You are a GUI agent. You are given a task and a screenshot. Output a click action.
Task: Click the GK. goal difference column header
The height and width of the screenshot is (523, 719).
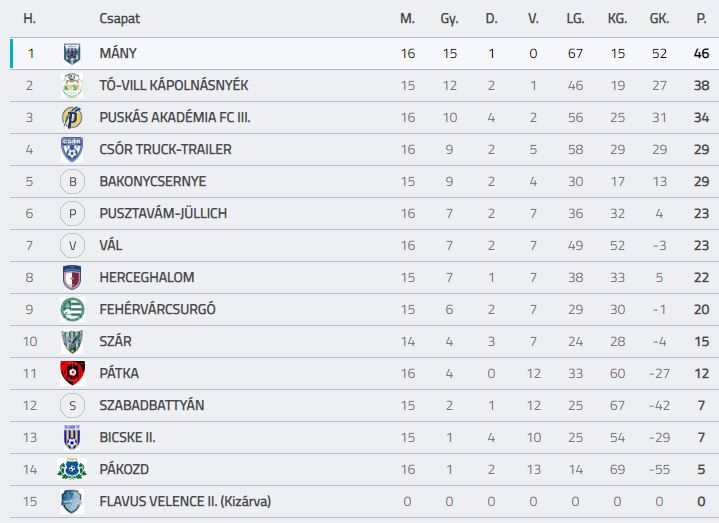(659, 19)
